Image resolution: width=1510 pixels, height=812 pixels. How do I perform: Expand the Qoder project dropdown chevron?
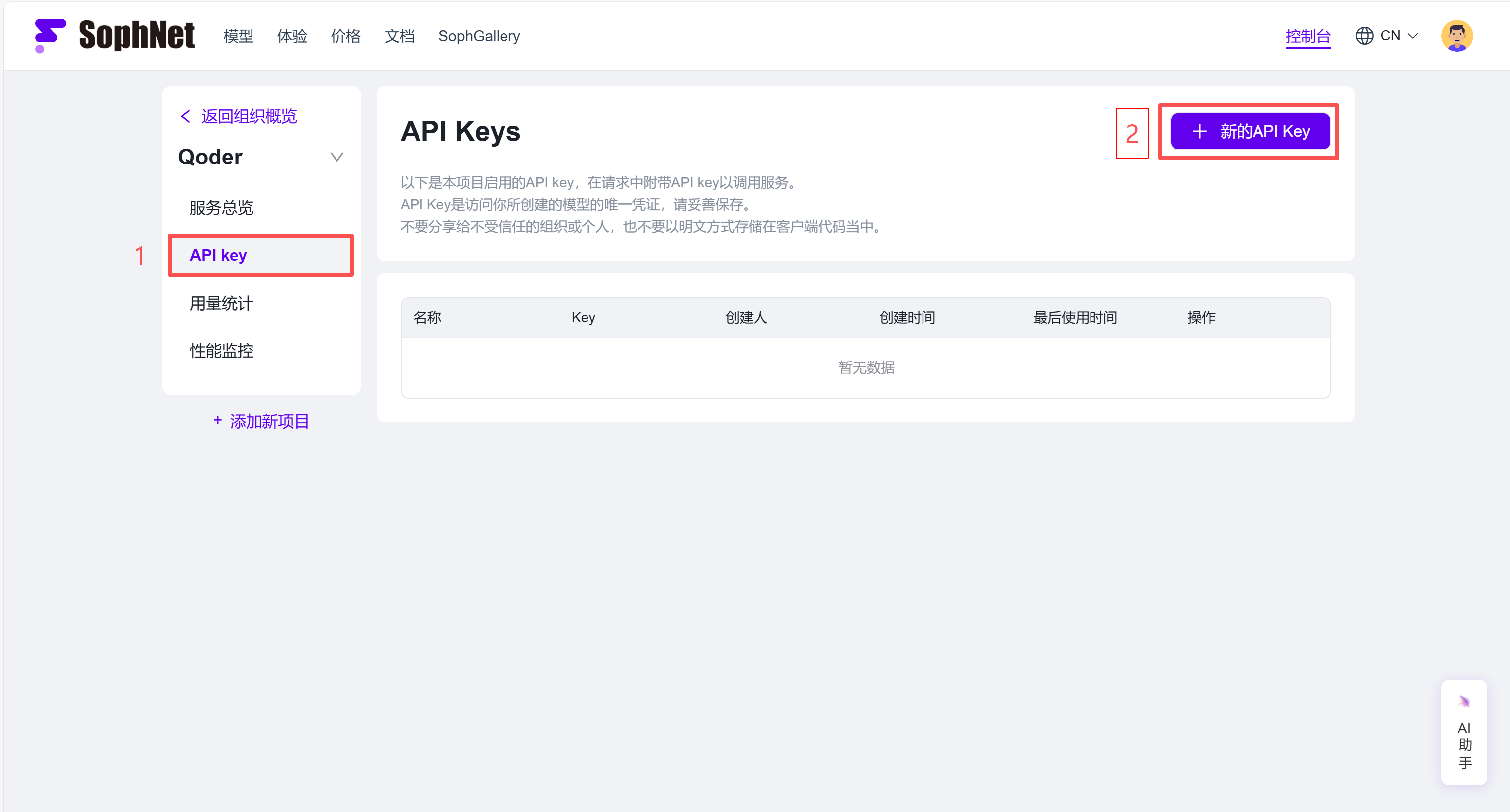(x=336, y=157)
